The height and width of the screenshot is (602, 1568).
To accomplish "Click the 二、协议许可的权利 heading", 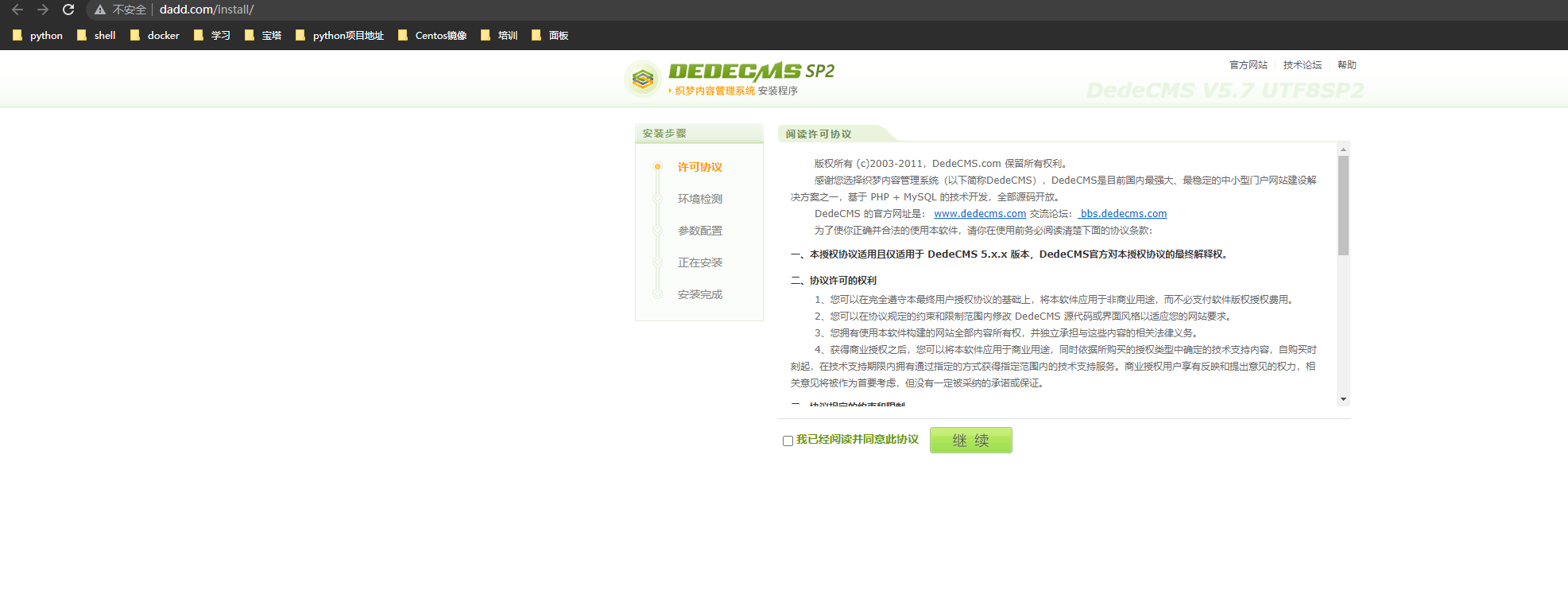I will [x=834, y=281].
